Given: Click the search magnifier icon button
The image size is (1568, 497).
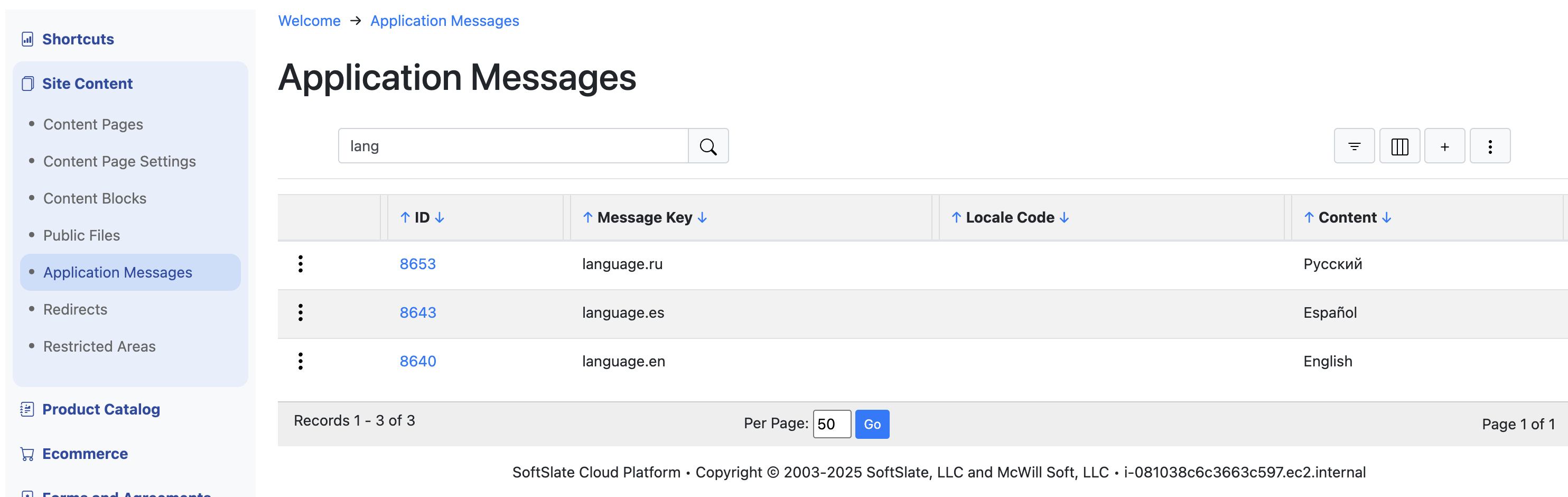Looking at the screenshot, I should coord(708,146).
